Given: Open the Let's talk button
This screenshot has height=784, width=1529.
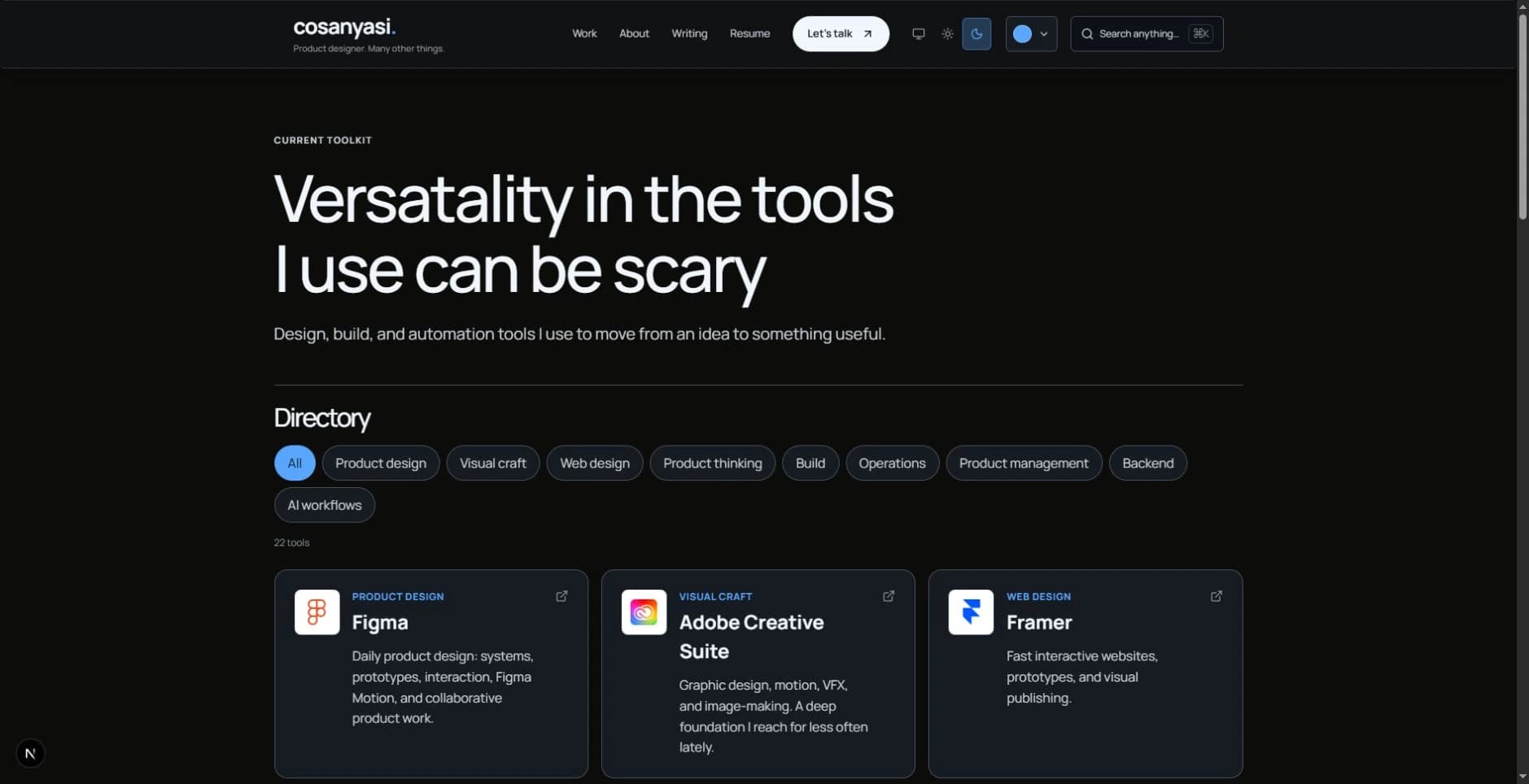Looking at the screenshot, I should (841, 34).
